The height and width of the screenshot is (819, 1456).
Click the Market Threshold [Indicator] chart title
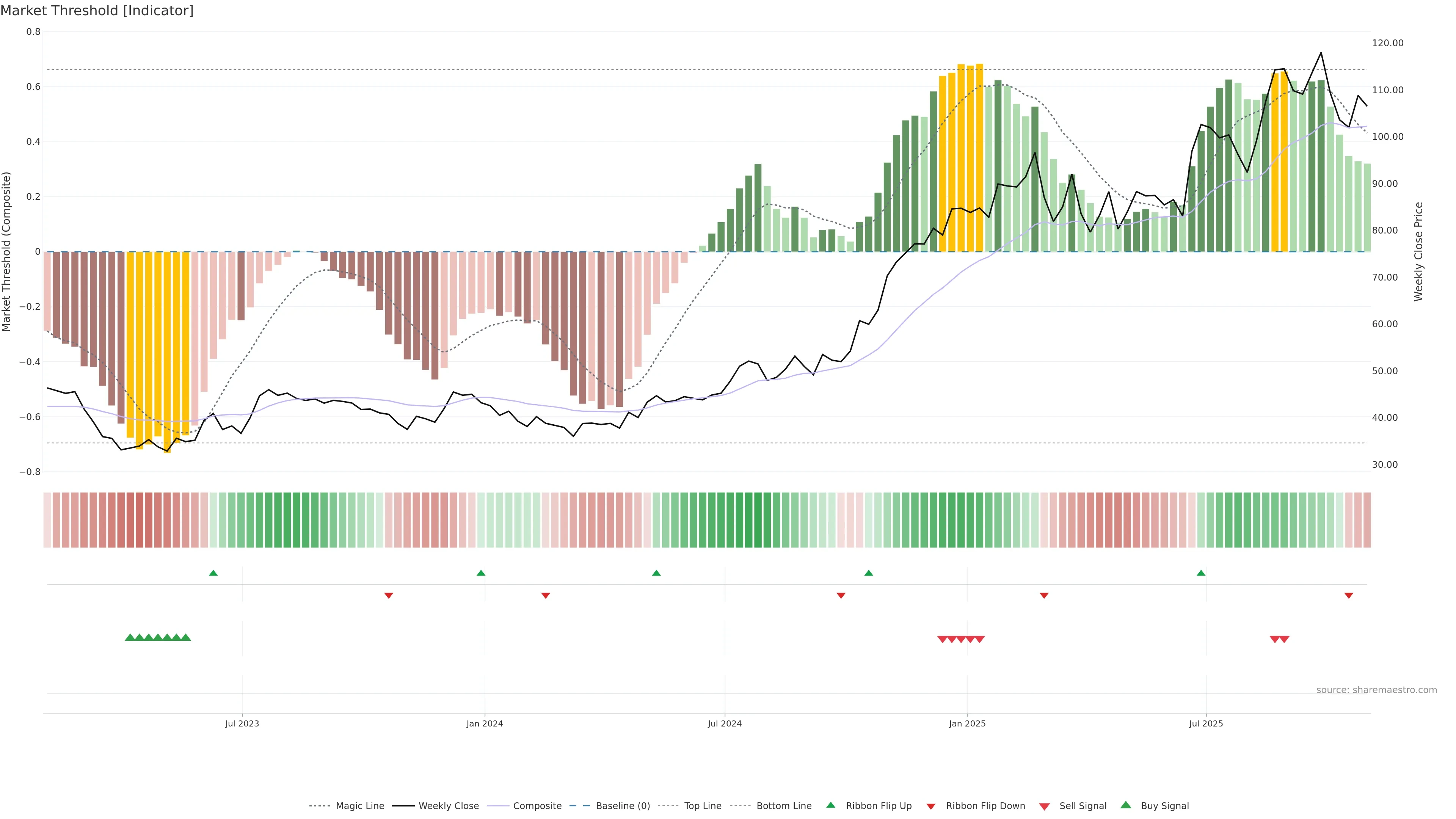tap(97, 11)
